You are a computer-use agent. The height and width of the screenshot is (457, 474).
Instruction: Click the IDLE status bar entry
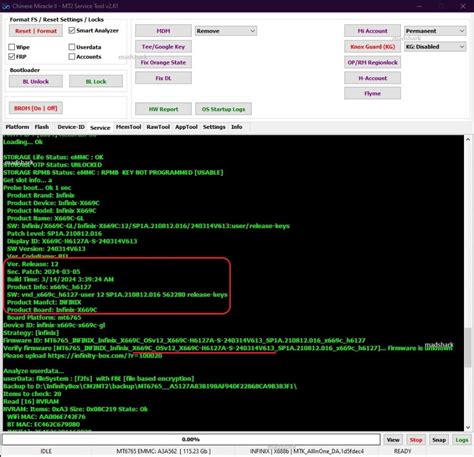(46, 451)
